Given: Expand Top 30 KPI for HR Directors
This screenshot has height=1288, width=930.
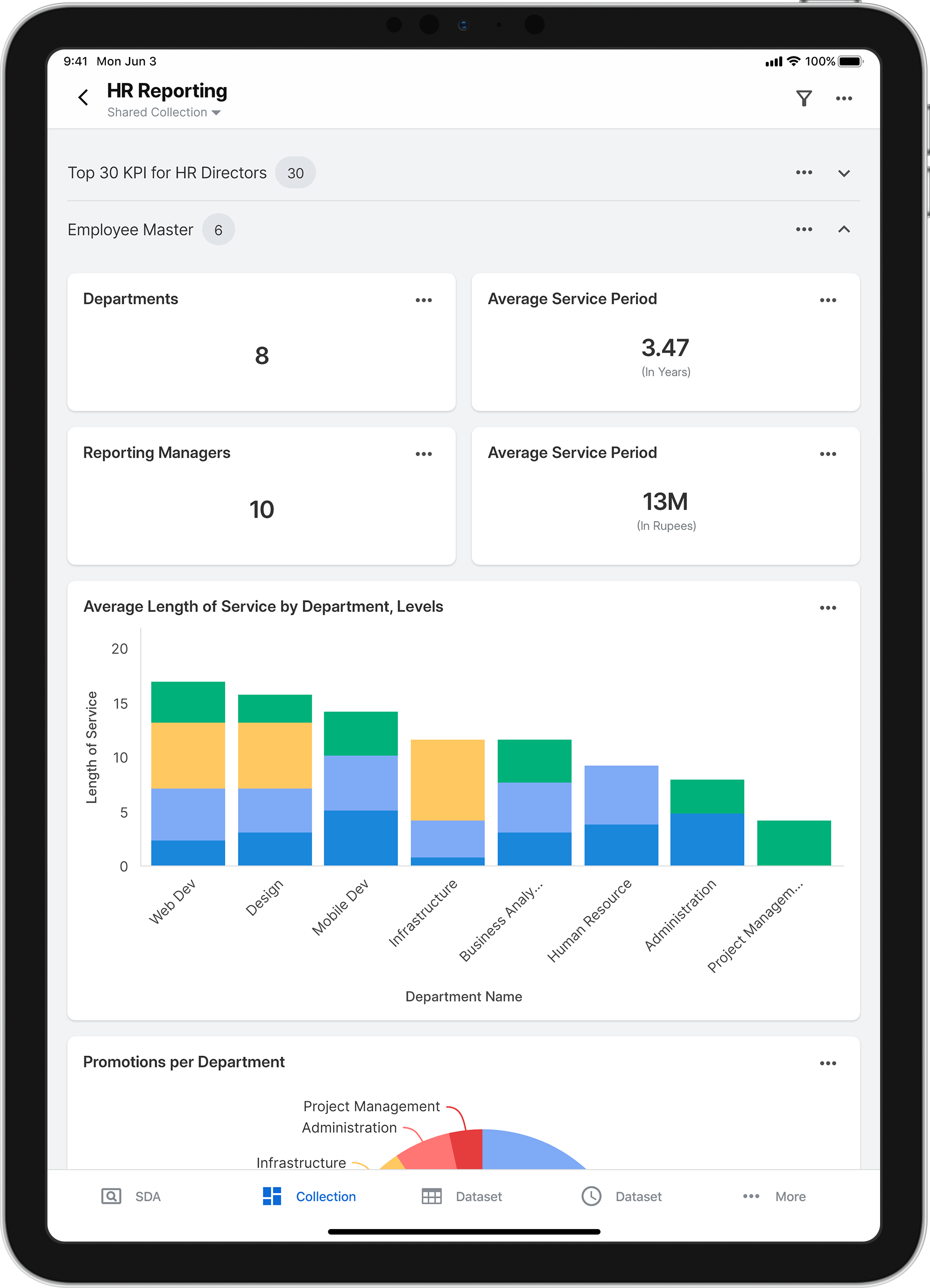Looking at the screenshot, I should click(x=844, y=173).
